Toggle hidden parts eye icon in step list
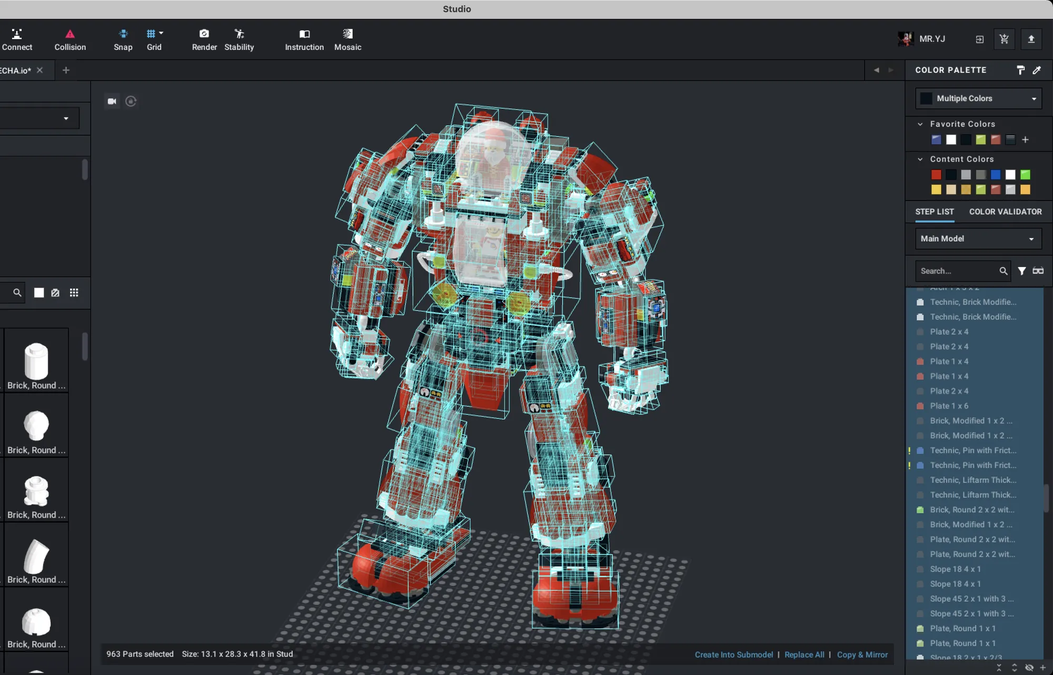Viewport: 1053px width, 675px height. [x=1029, y=667]
